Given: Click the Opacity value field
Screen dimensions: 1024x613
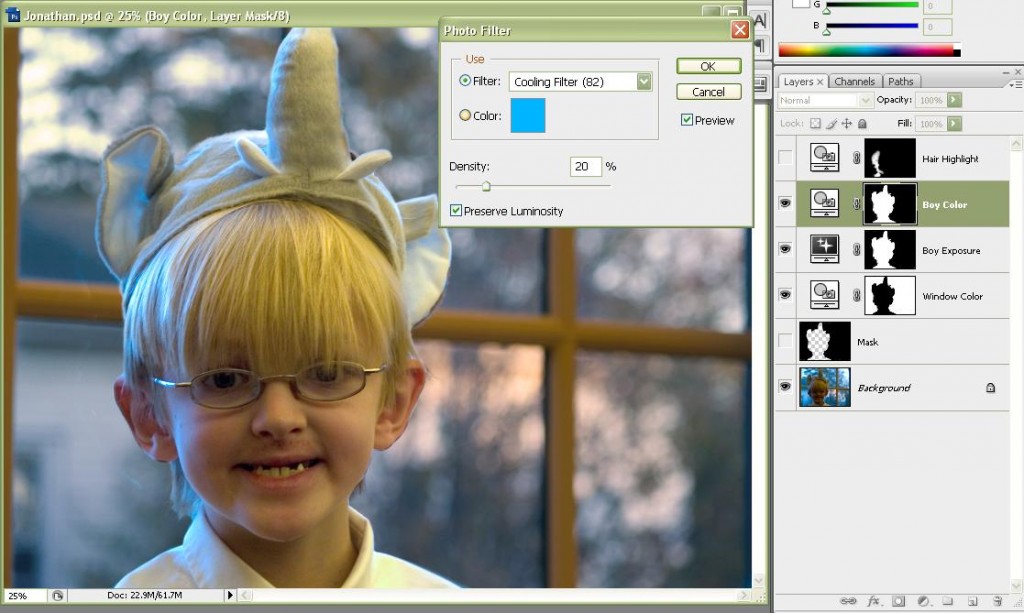Looking at the screenshot, I should click(931, 100).
